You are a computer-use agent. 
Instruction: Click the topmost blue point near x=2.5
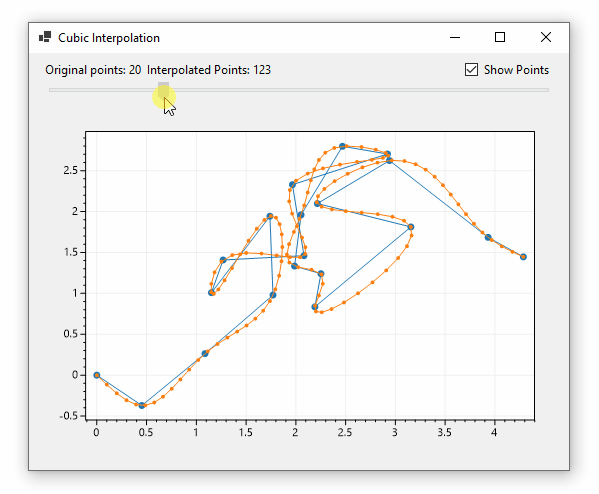342,146
